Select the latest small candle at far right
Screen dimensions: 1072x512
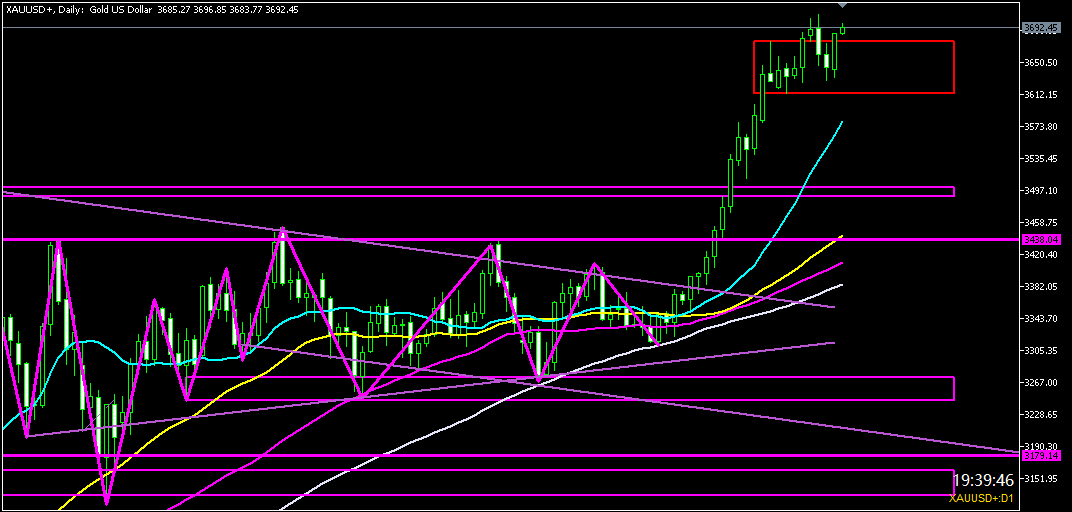point(843,29)
